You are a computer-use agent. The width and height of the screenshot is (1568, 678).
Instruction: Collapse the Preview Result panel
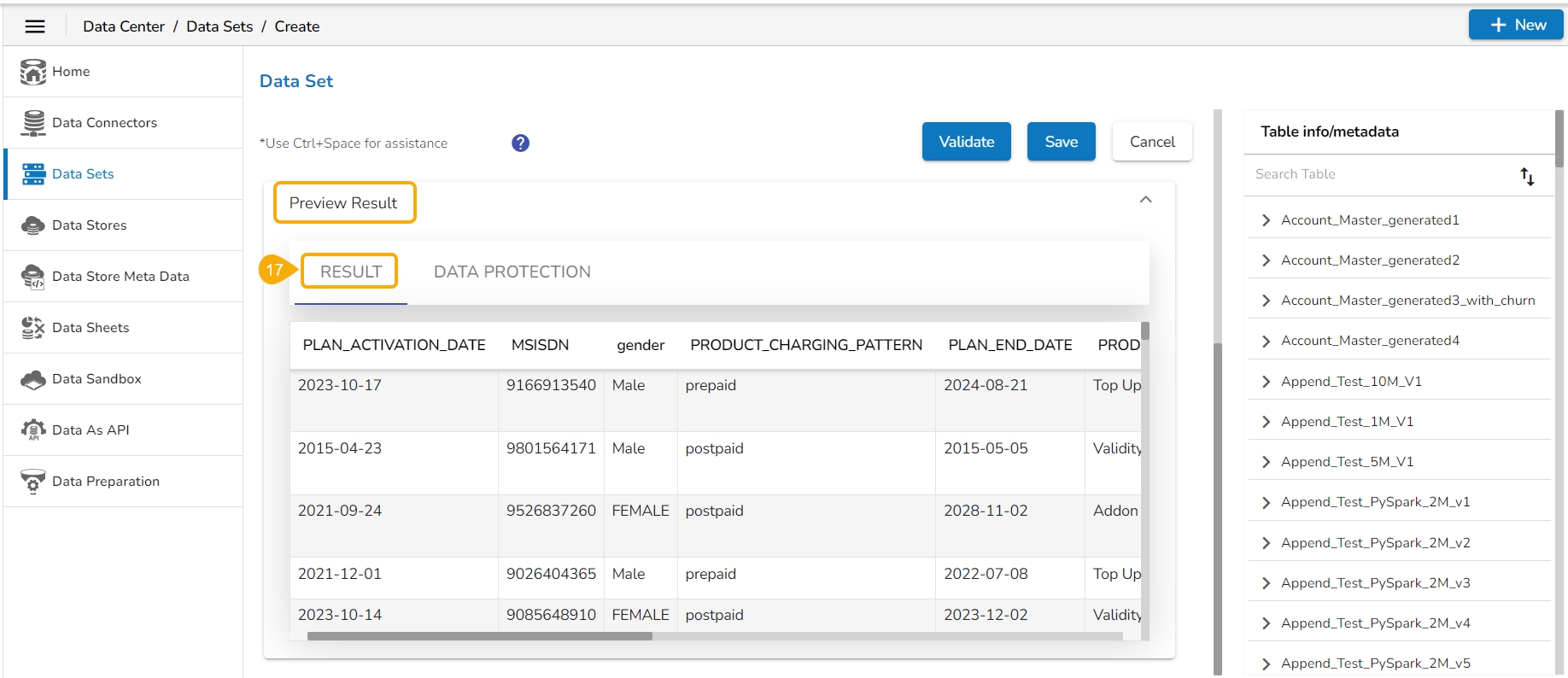coord(1145,200)
